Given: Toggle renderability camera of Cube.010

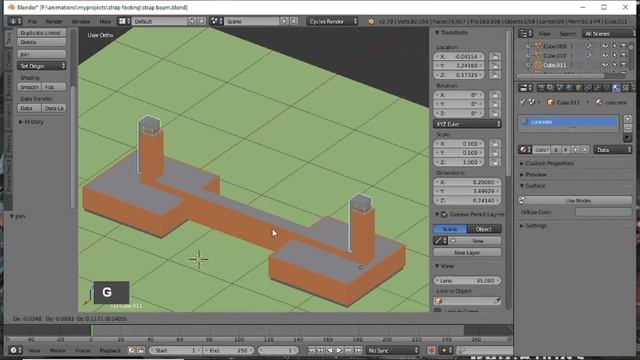Looking at the screenshot, I should [623, 56].
